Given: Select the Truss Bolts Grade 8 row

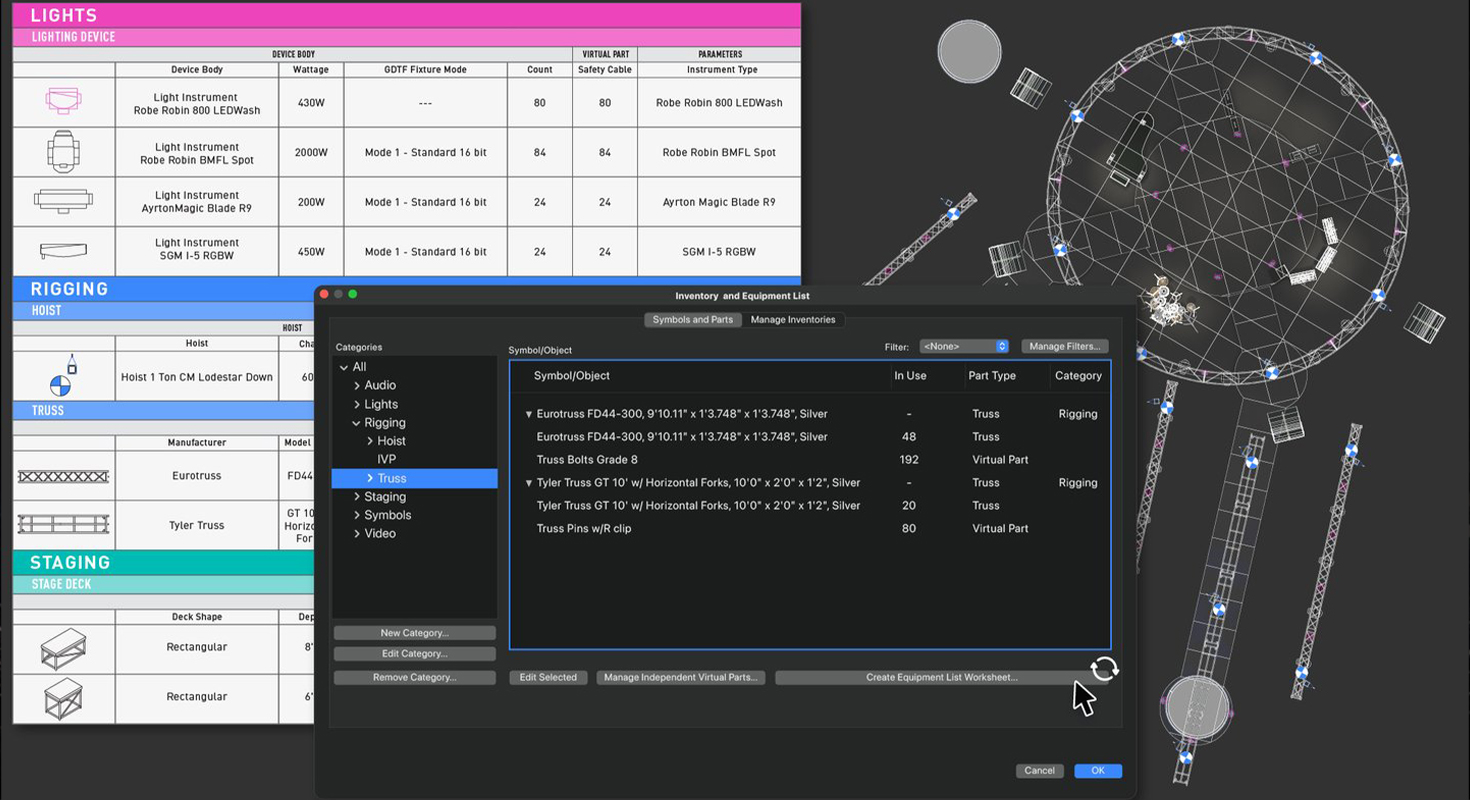Looking at the screenshot, I should (587, 460).
